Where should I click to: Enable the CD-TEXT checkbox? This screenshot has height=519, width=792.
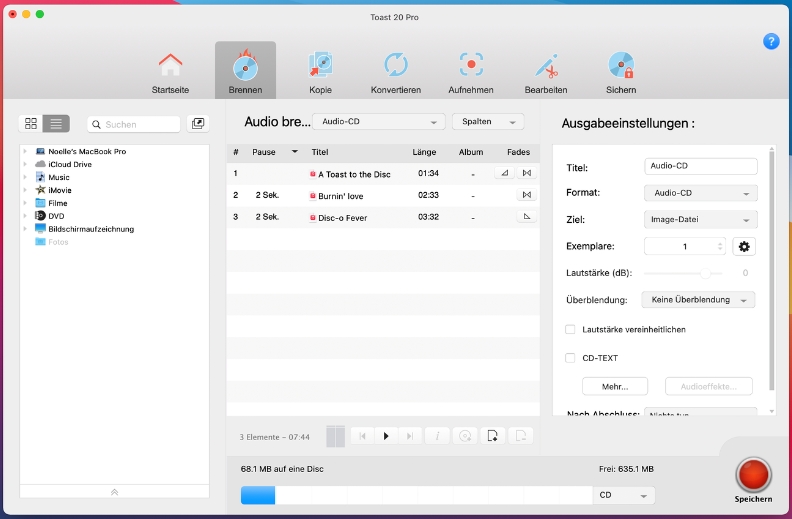point(570,358)
